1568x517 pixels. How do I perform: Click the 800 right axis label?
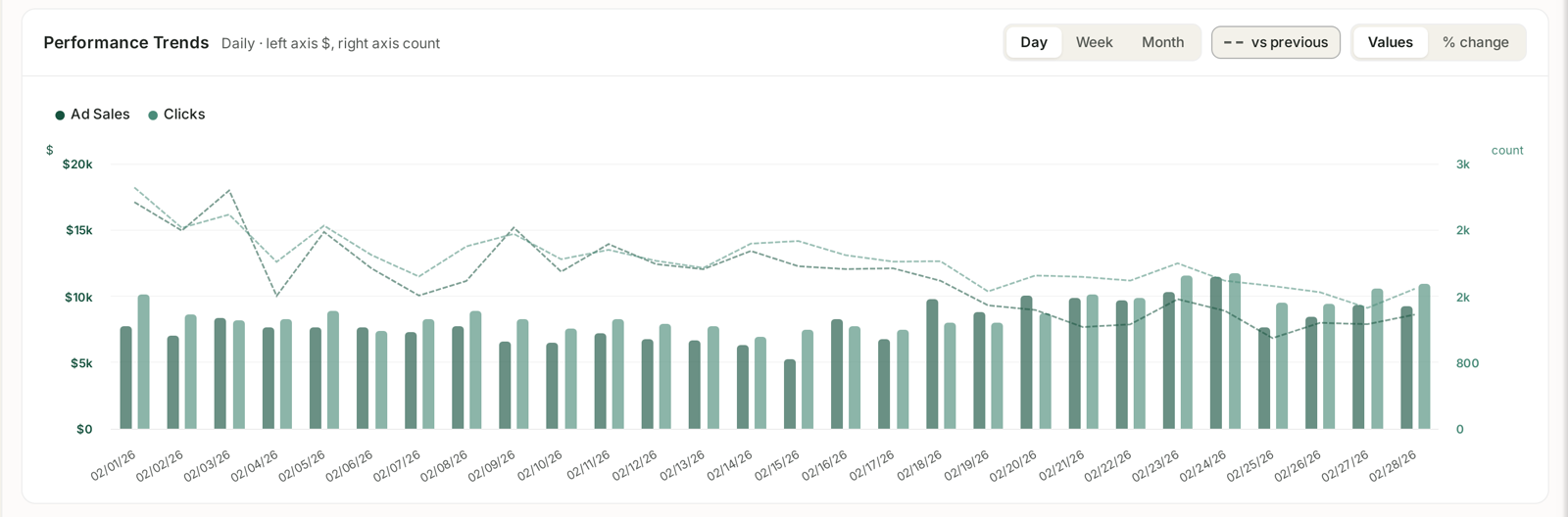coord(1467,363)
